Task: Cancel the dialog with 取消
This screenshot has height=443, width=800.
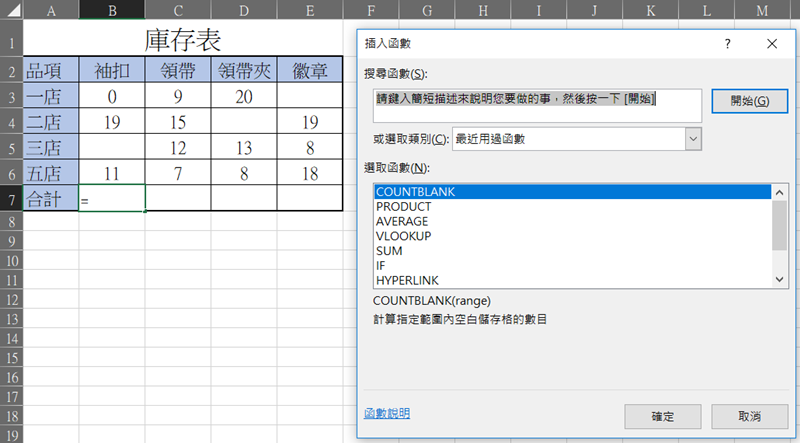Action: 749,416
